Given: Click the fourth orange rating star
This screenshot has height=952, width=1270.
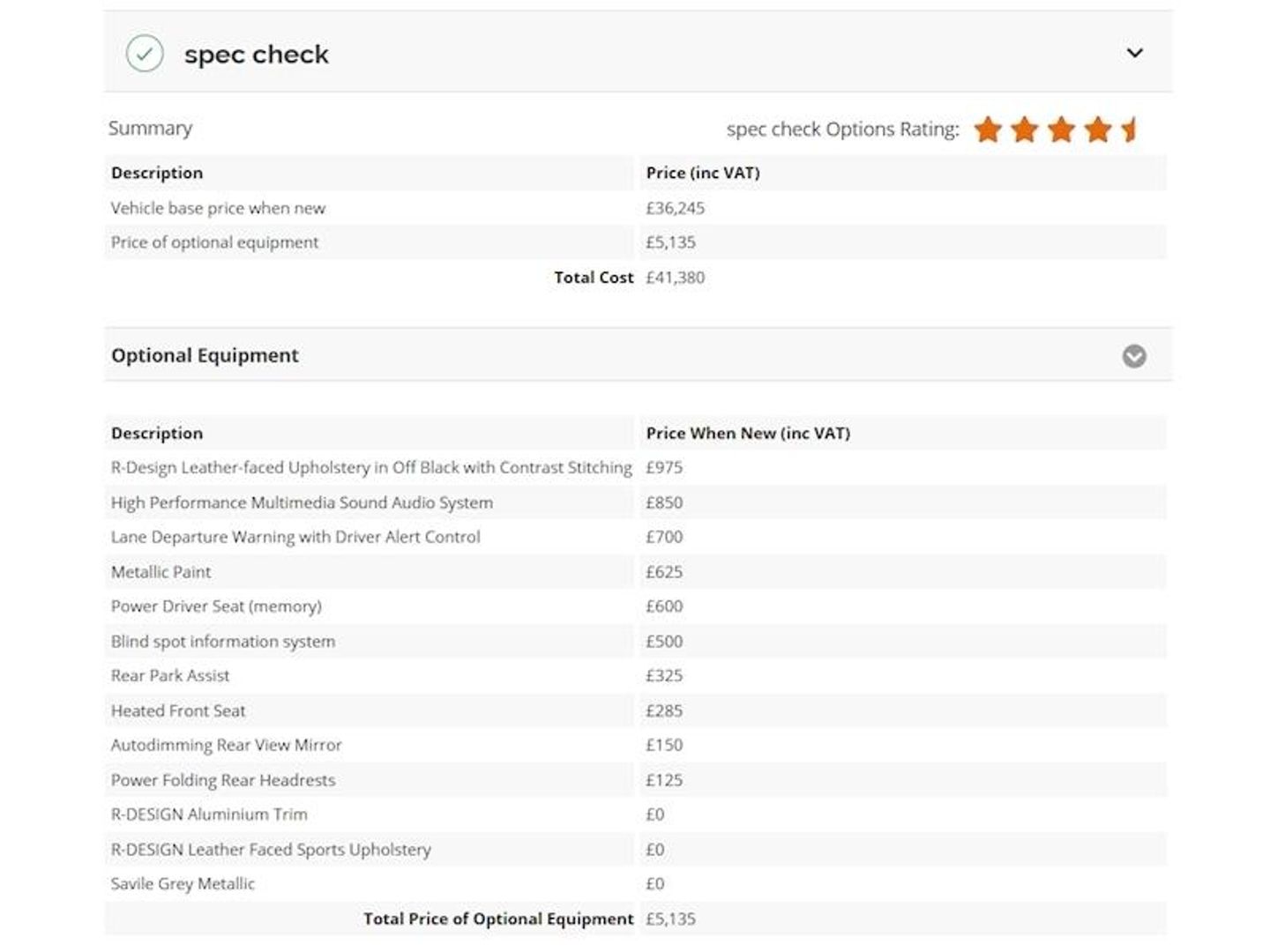Looking at the screenshot, I should coord(1098,130).
